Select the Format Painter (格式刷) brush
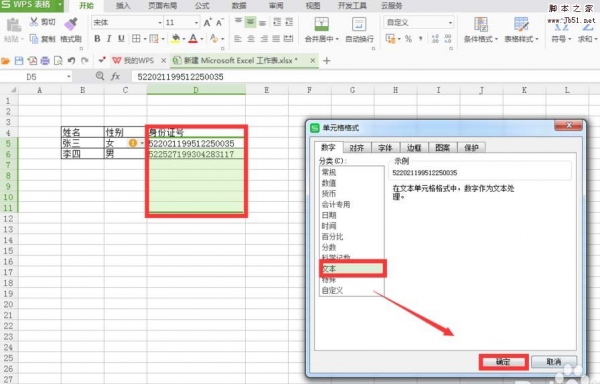 point(71,24)
